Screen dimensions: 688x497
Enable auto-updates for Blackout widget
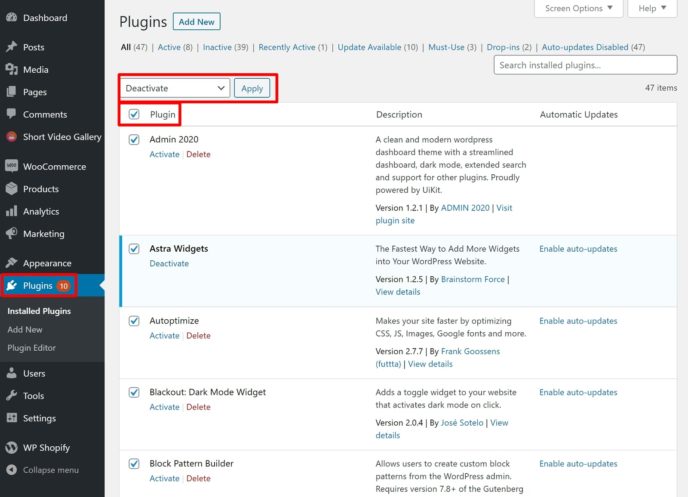(x=578, y=393)
